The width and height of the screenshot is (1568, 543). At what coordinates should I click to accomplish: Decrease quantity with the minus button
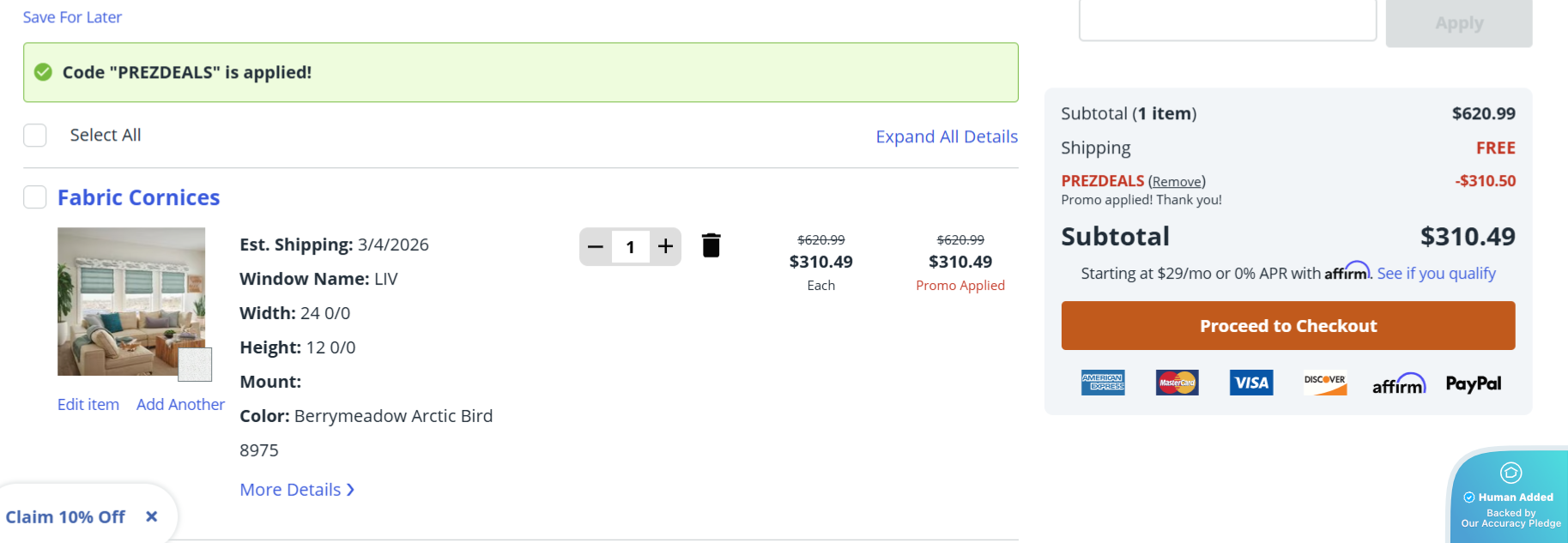(x=596, y=247)
